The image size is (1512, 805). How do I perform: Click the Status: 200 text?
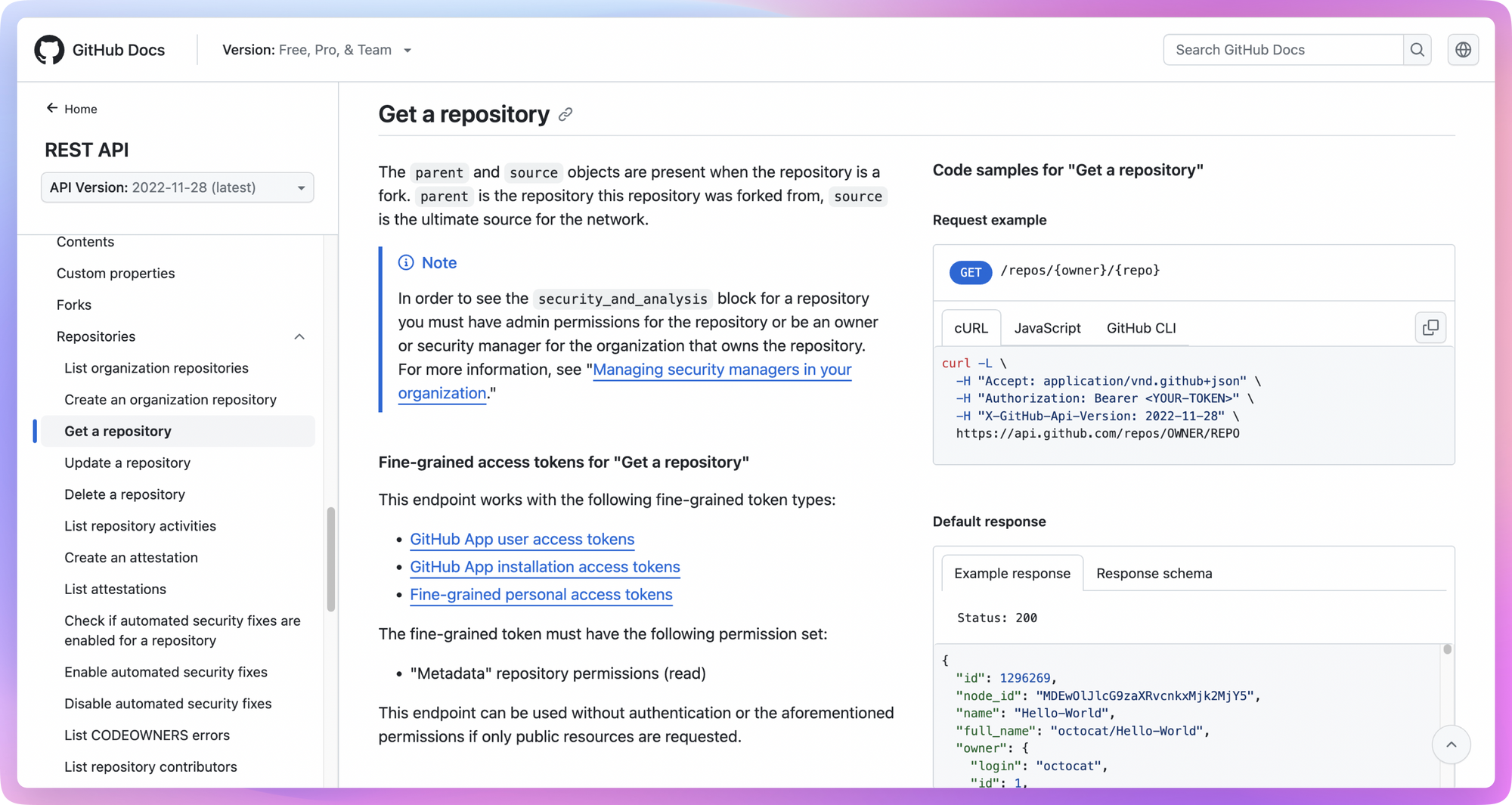(x=996, y=618)
